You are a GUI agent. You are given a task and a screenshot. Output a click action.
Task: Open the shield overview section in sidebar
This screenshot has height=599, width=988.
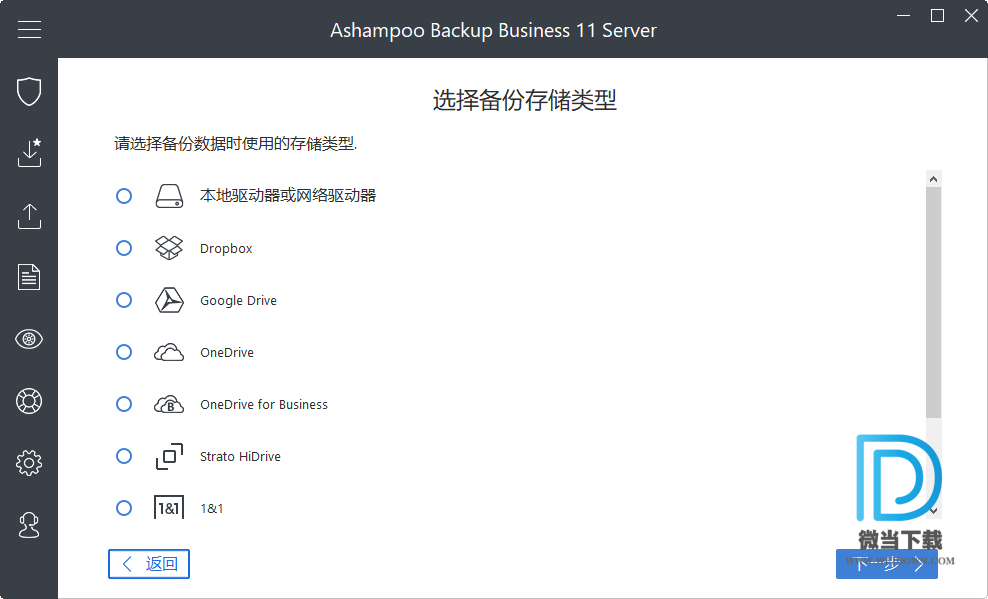(29, 91)
